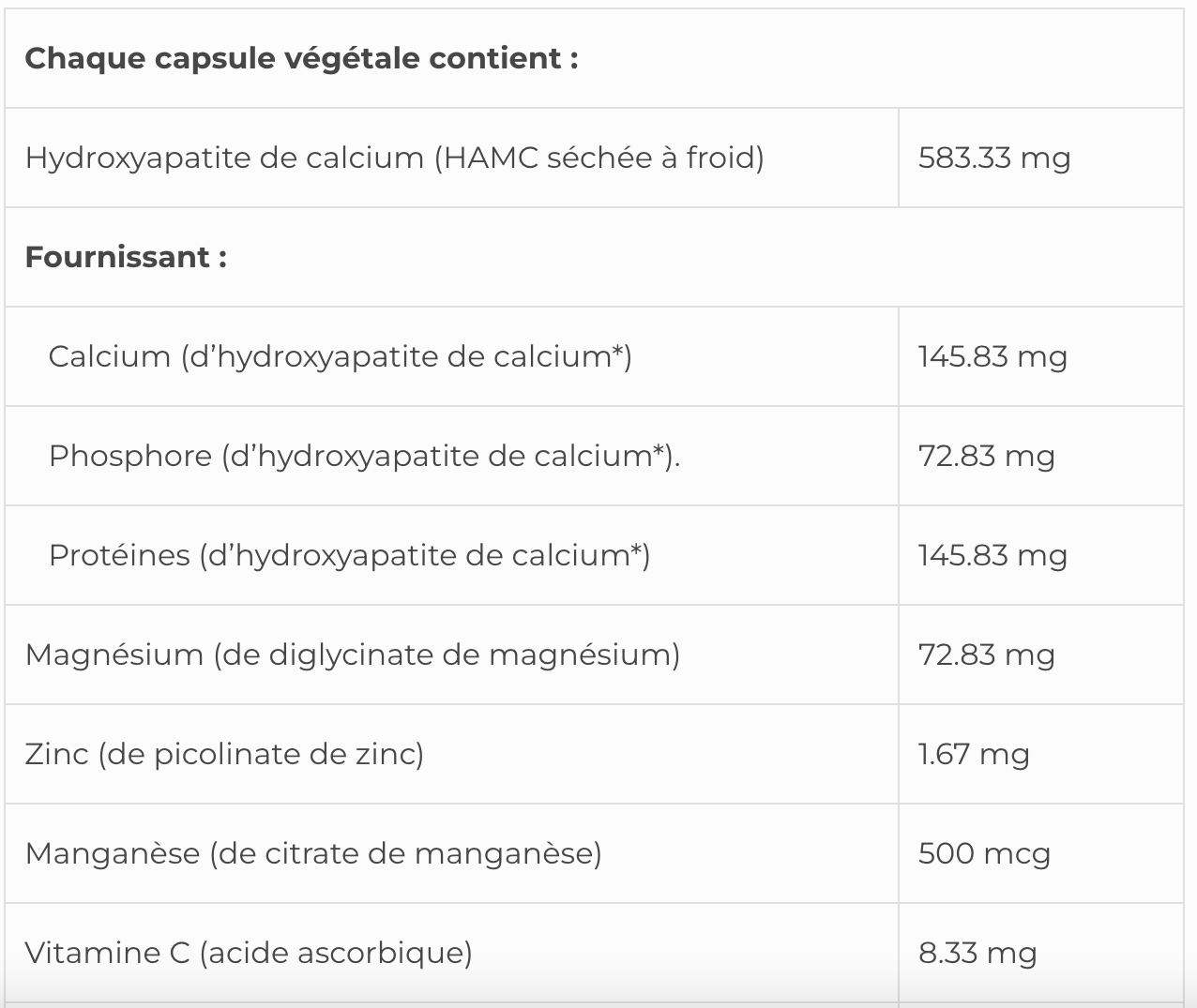Click the 'Chaque capsule végétale contient' header
This screenshot has width=1197, height=1008.
[x=301, y=59]
